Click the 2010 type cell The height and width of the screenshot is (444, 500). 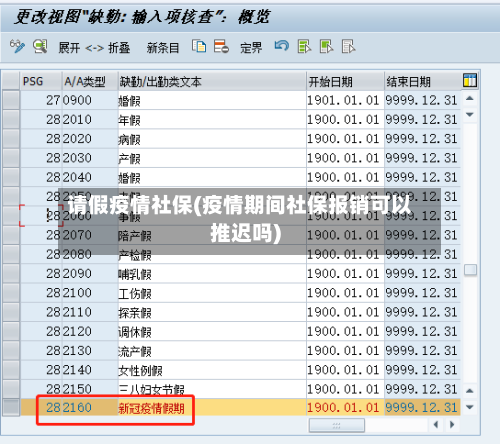[x=90, y=120]
